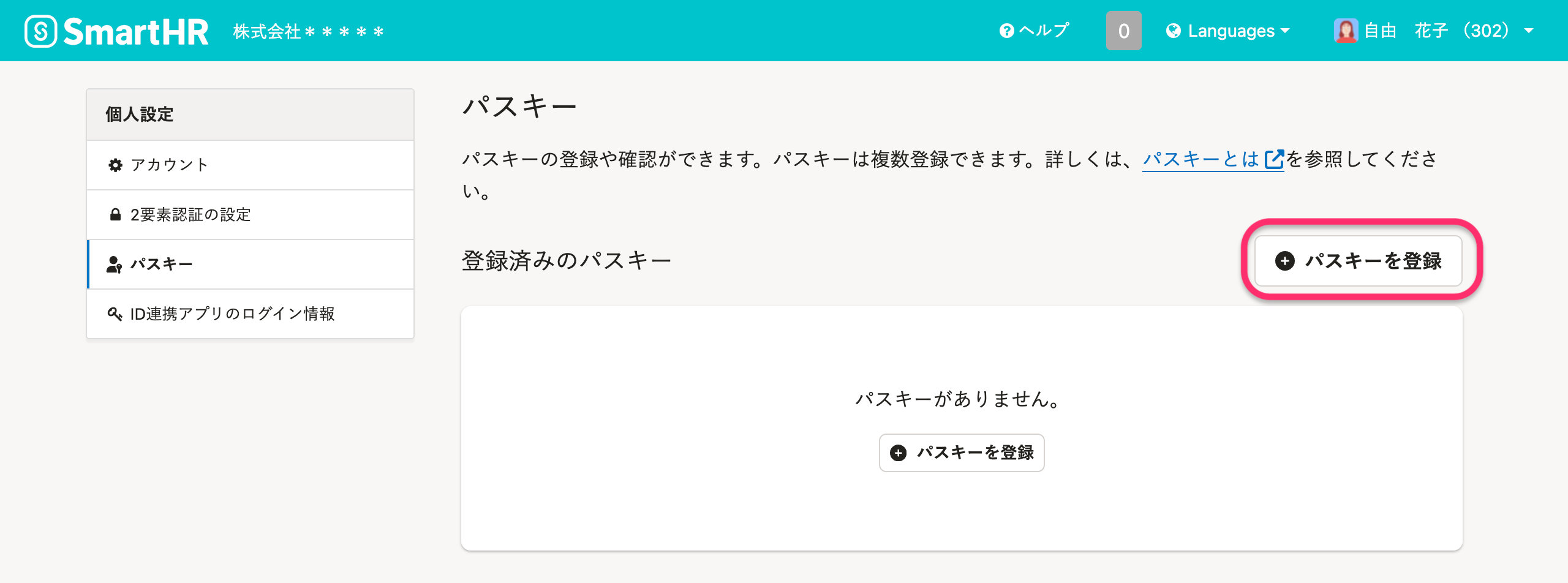Click plus icon in highlighted パスキーを登録 button

1284,261
